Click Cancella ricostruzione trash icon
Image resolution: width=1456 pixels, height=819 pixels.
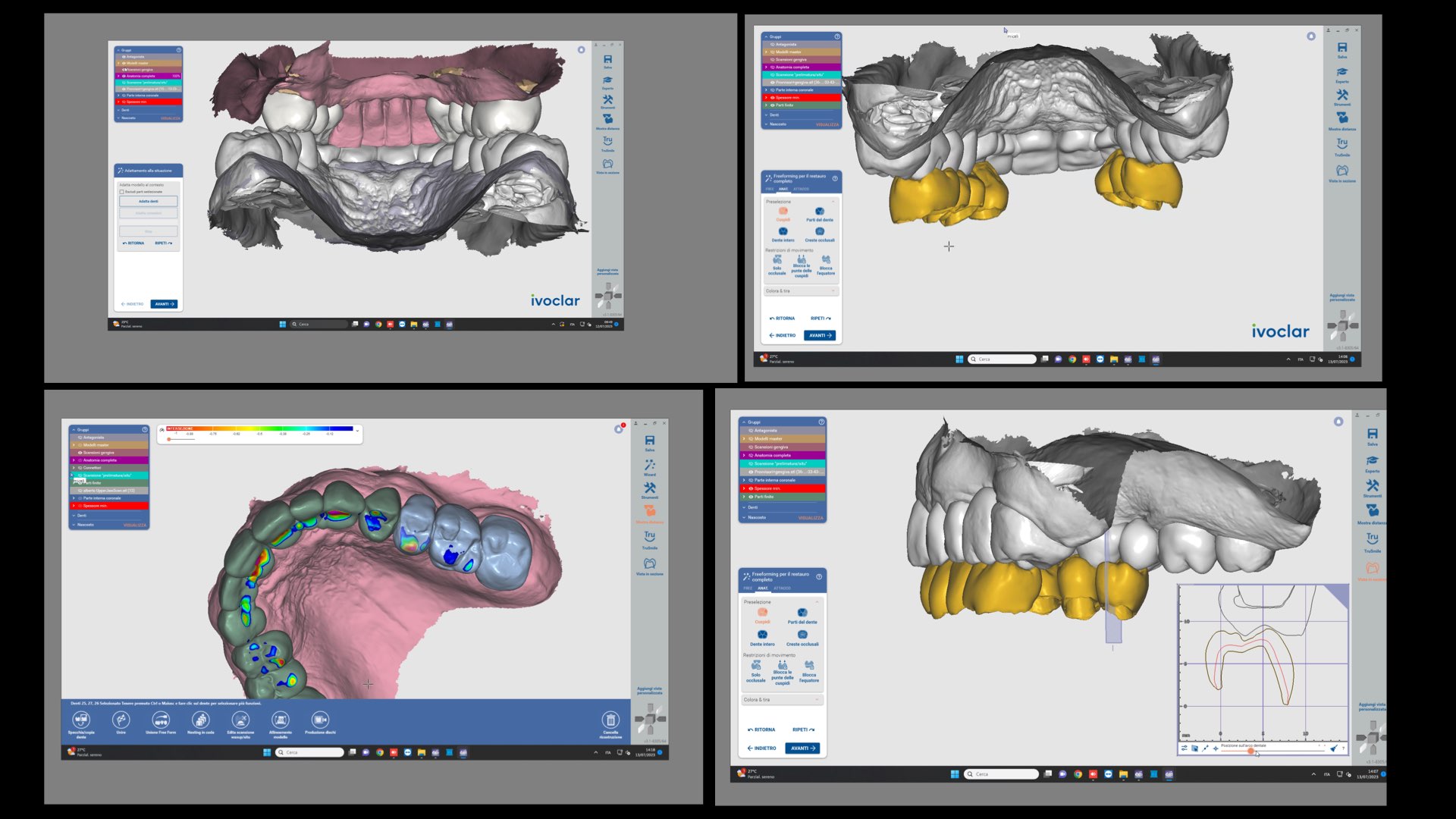(610, 720)
